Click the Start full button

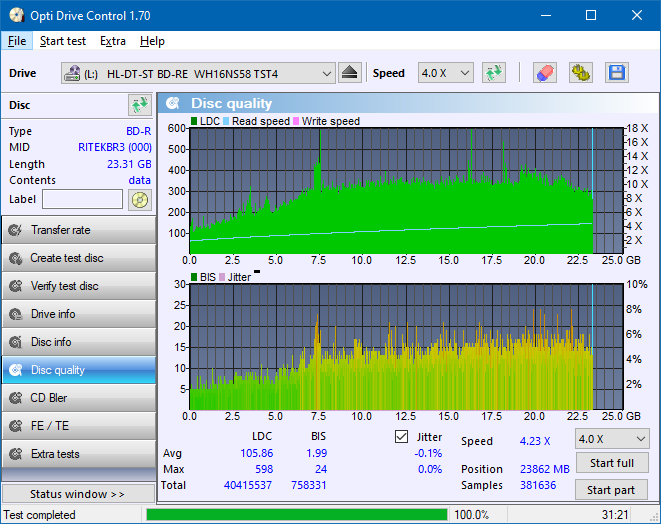[611, 463]
